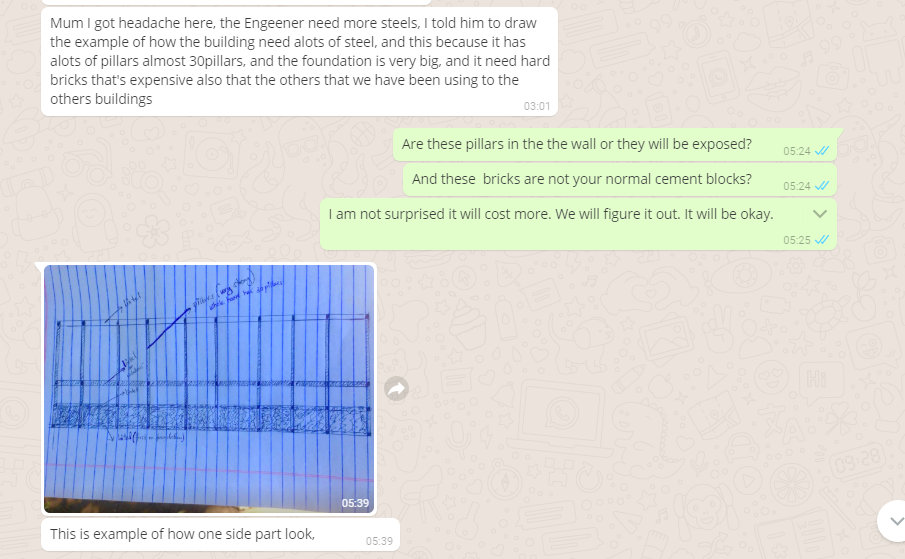This screenshot has width=905, height=559.
Task: Click the 05:24 time on the pillars question
Action: pos(796,151)
